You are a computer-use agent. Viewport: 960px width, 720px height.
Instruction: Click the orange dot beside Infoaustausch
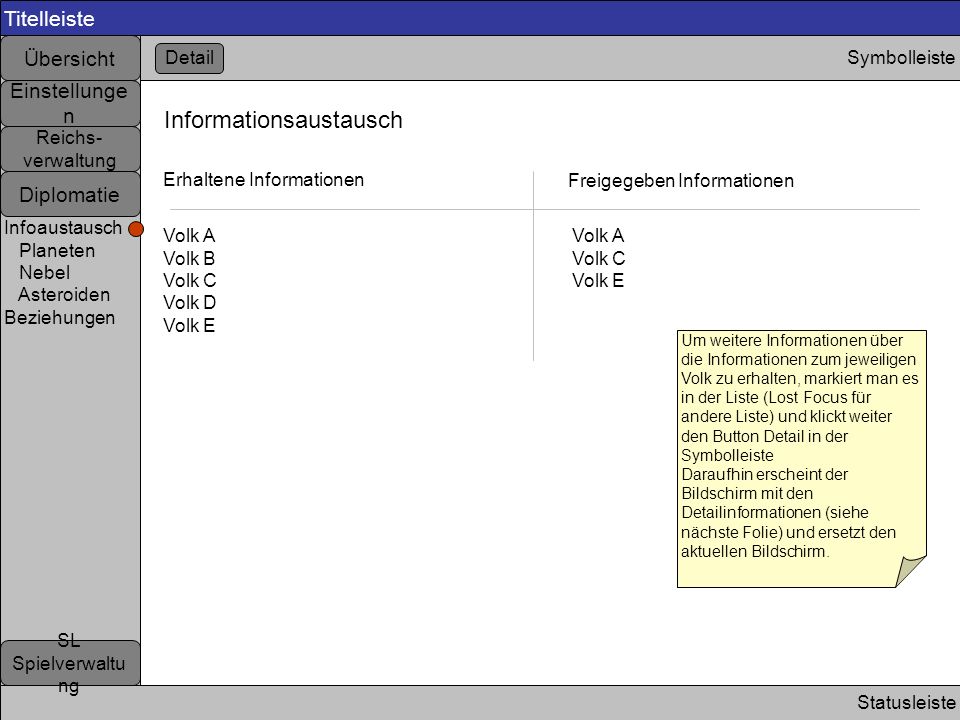[136, 229]
